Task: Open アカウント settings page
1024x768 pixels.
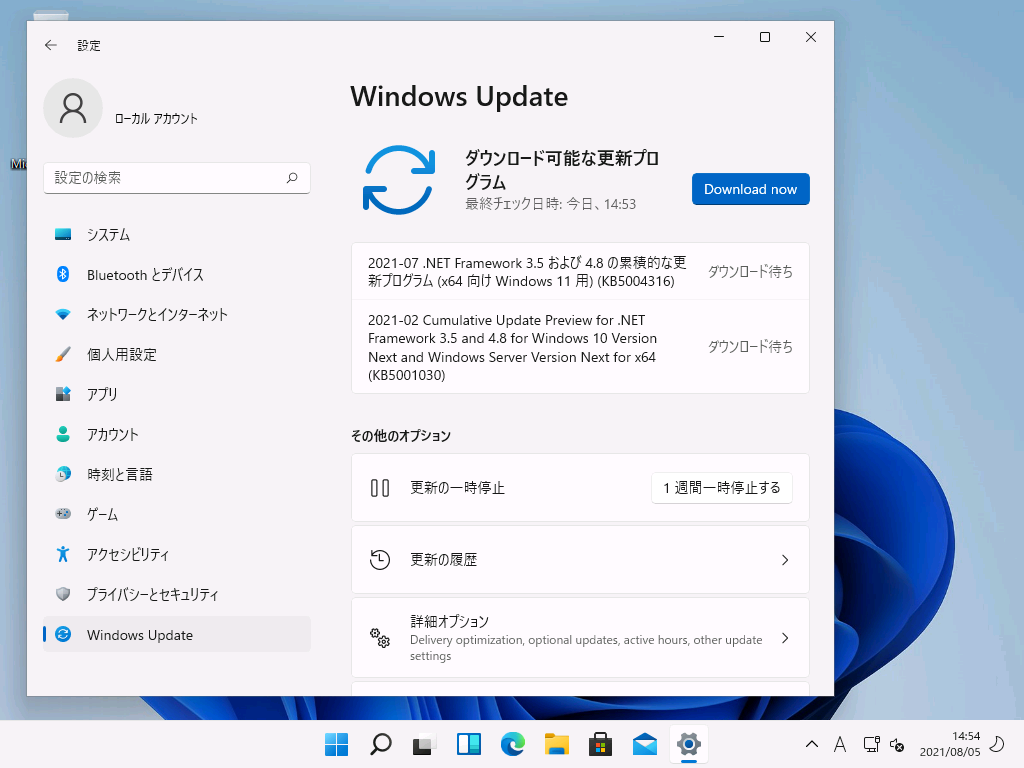Action: (x=176, y=434)
